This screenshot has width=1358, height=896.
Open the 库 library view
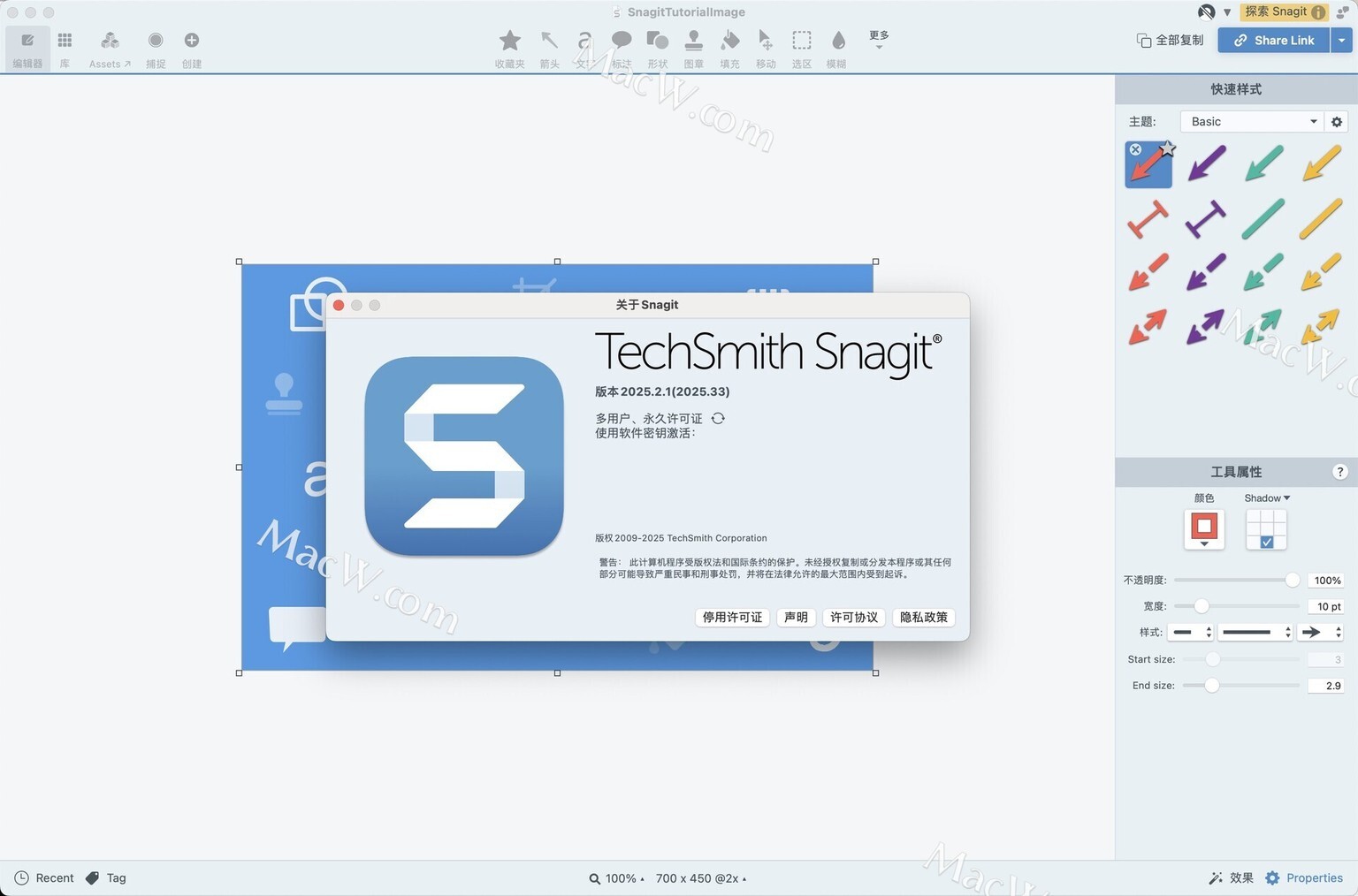(x=65, y=48)
